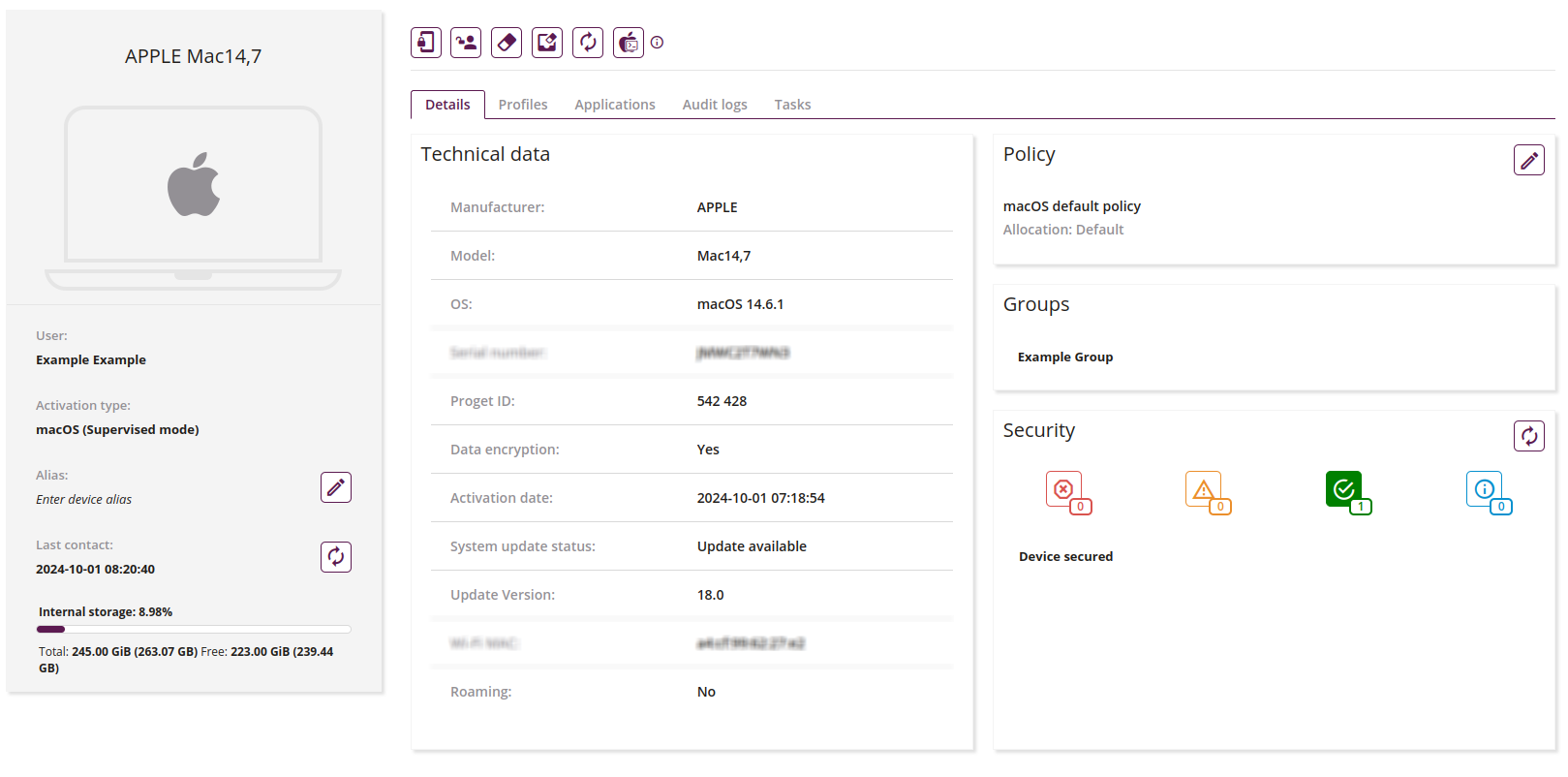The height and width of the screenshot is (777, 1568).
Task: Click the Security section heading
Action: [1039, 430]
